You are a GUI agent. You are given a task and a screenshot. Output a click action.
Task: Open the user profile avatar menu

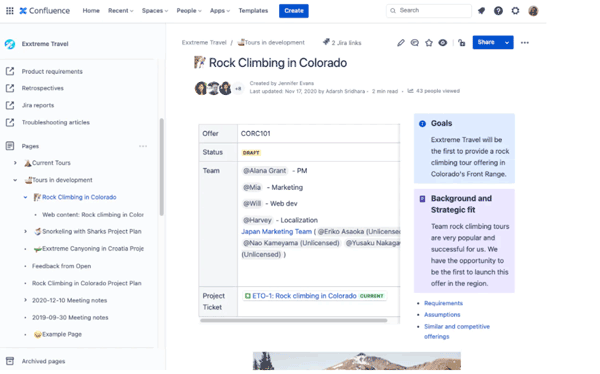533,11
